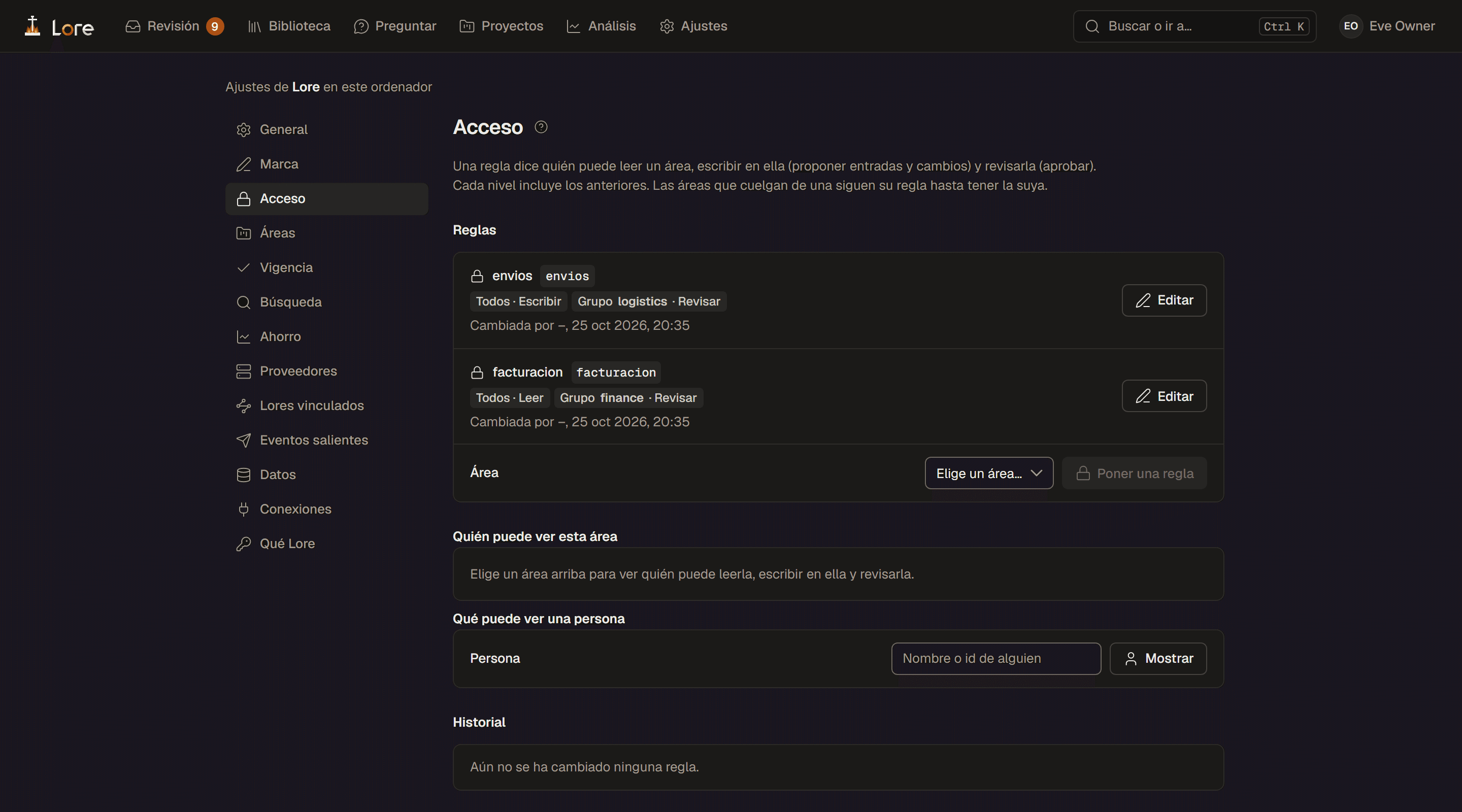
Task: Click the Análisis chart icon
Action: [573, 26]
